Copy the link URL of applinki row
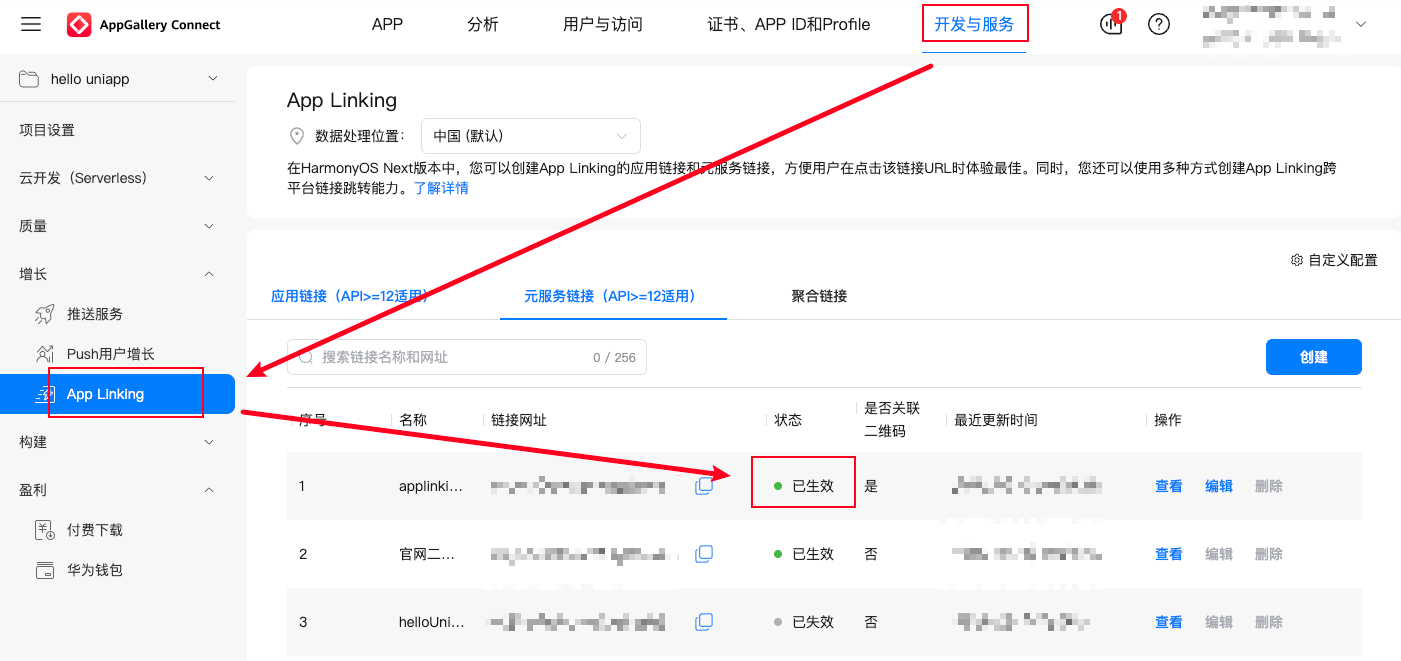Screen dimensions: 1401x661 704,486
